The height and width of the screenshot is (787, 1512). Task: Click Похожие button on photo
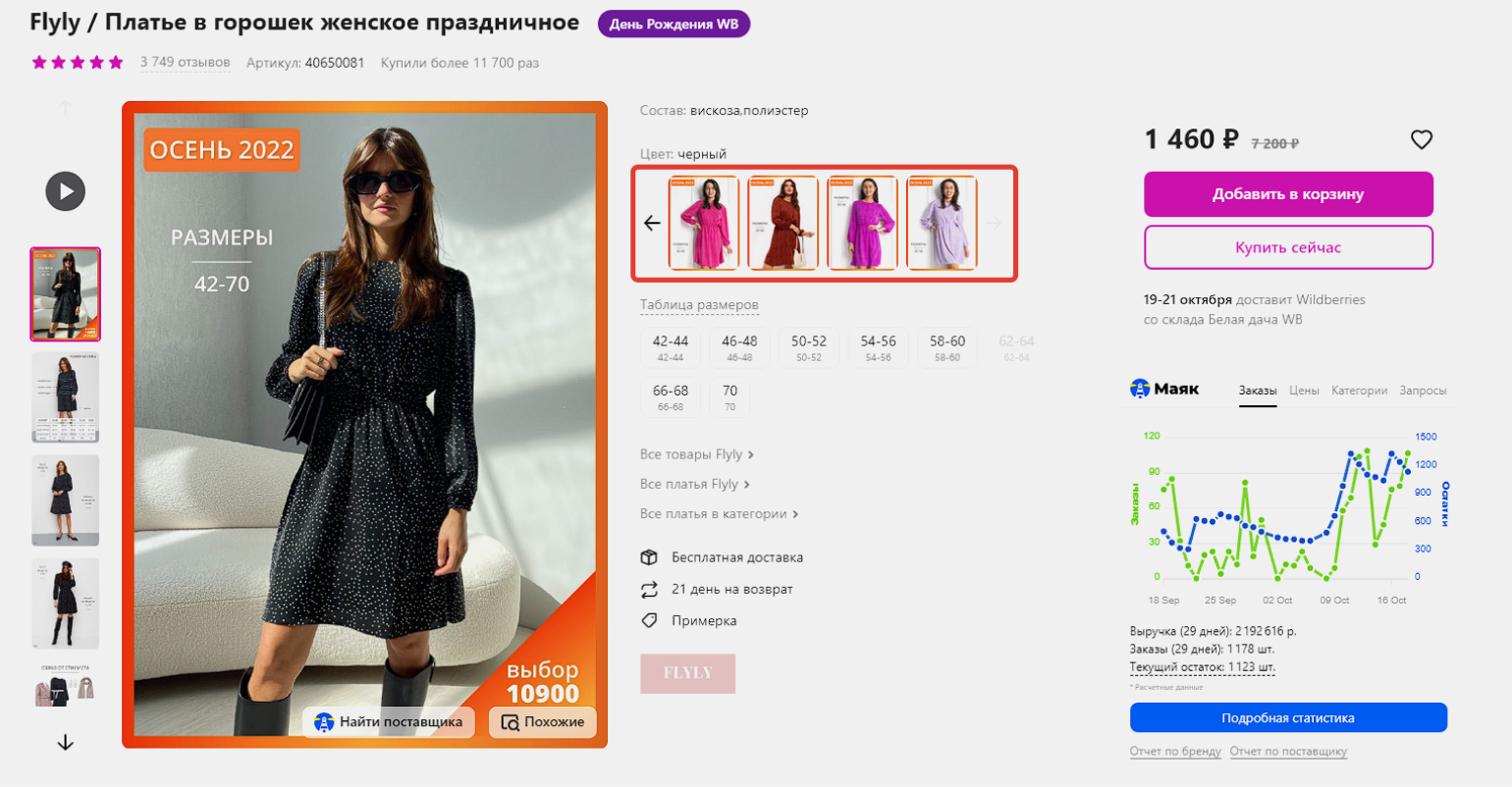tap(543, 722)
